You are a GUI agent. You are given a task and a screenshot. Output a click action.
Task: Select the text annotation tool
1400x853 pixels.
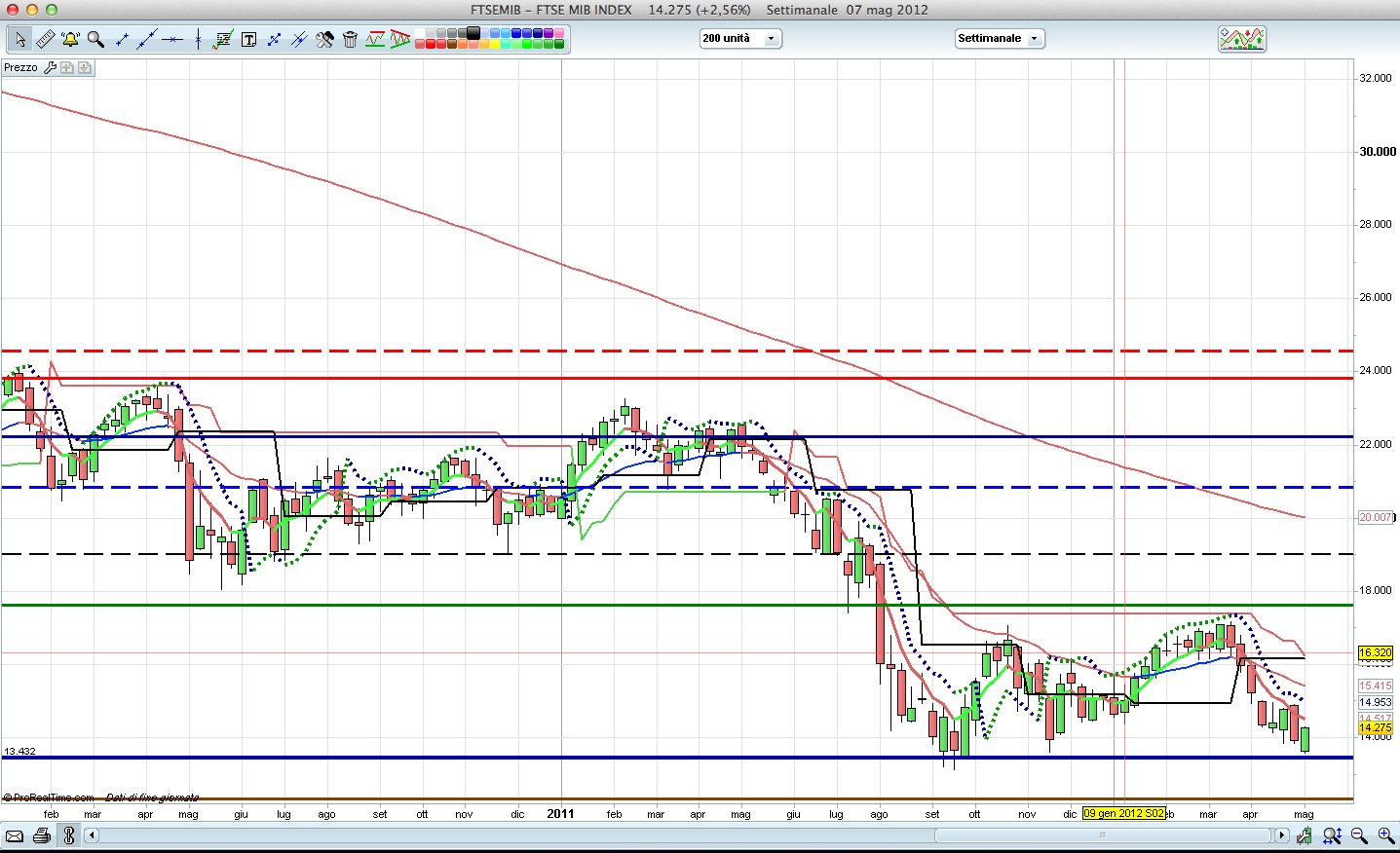[248, 39]
